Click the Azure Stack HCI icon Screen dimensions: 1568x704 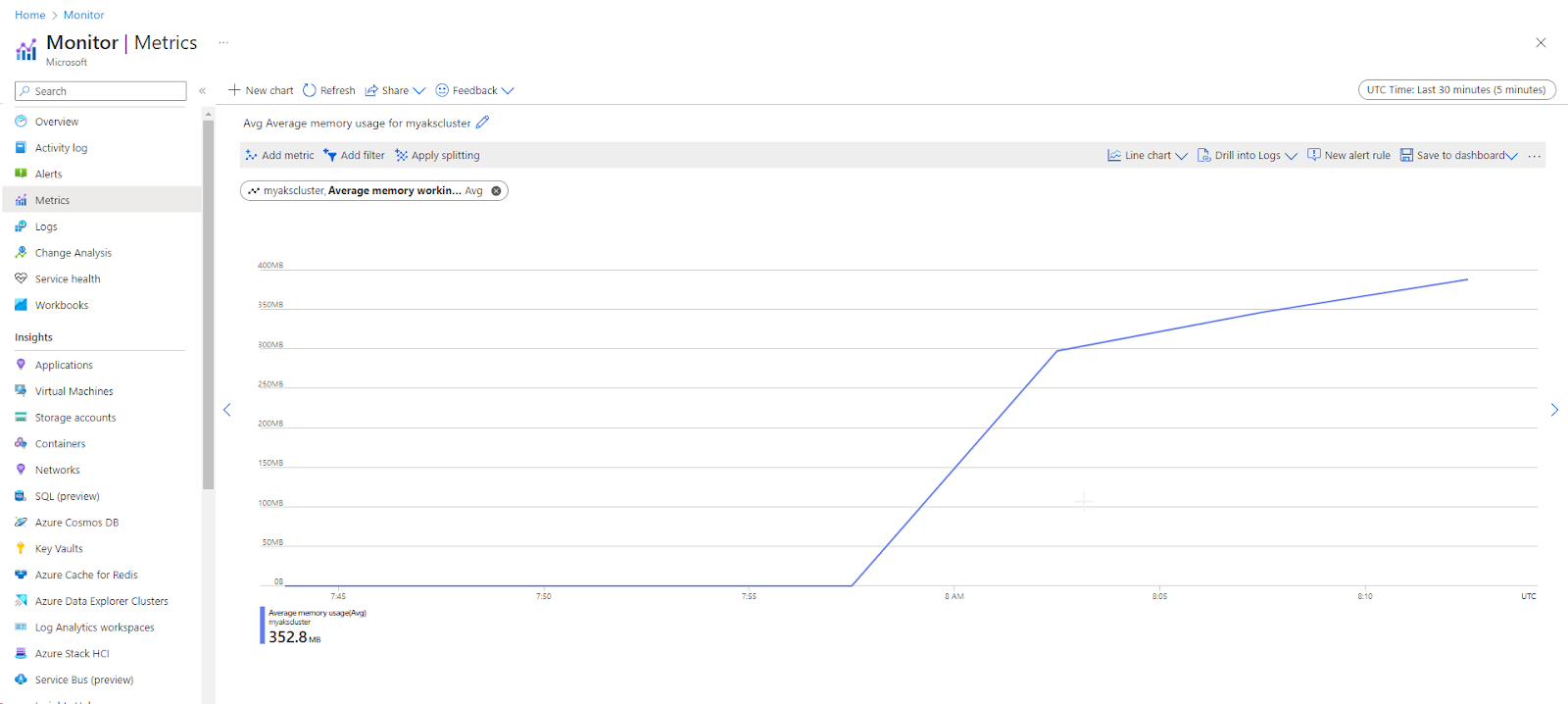[x=21, y=653]
